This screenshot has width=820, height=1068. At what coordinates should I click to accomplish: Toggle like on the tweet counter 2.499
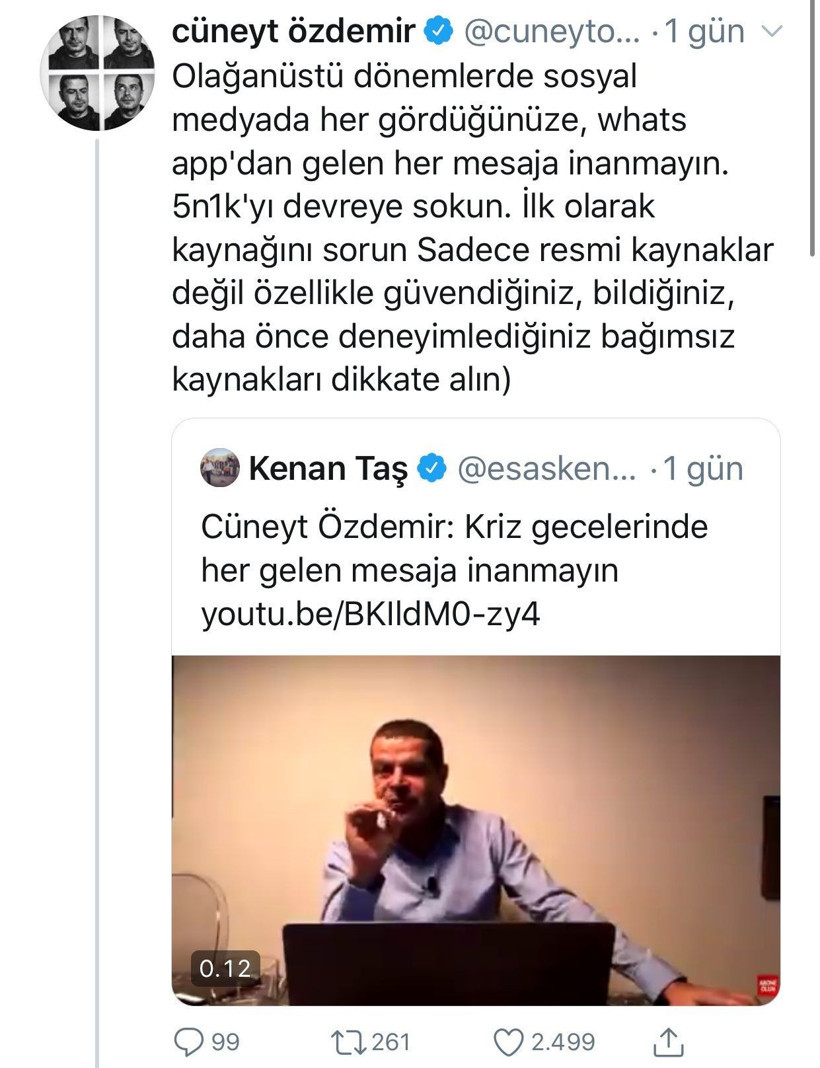tap(562, 1042)
